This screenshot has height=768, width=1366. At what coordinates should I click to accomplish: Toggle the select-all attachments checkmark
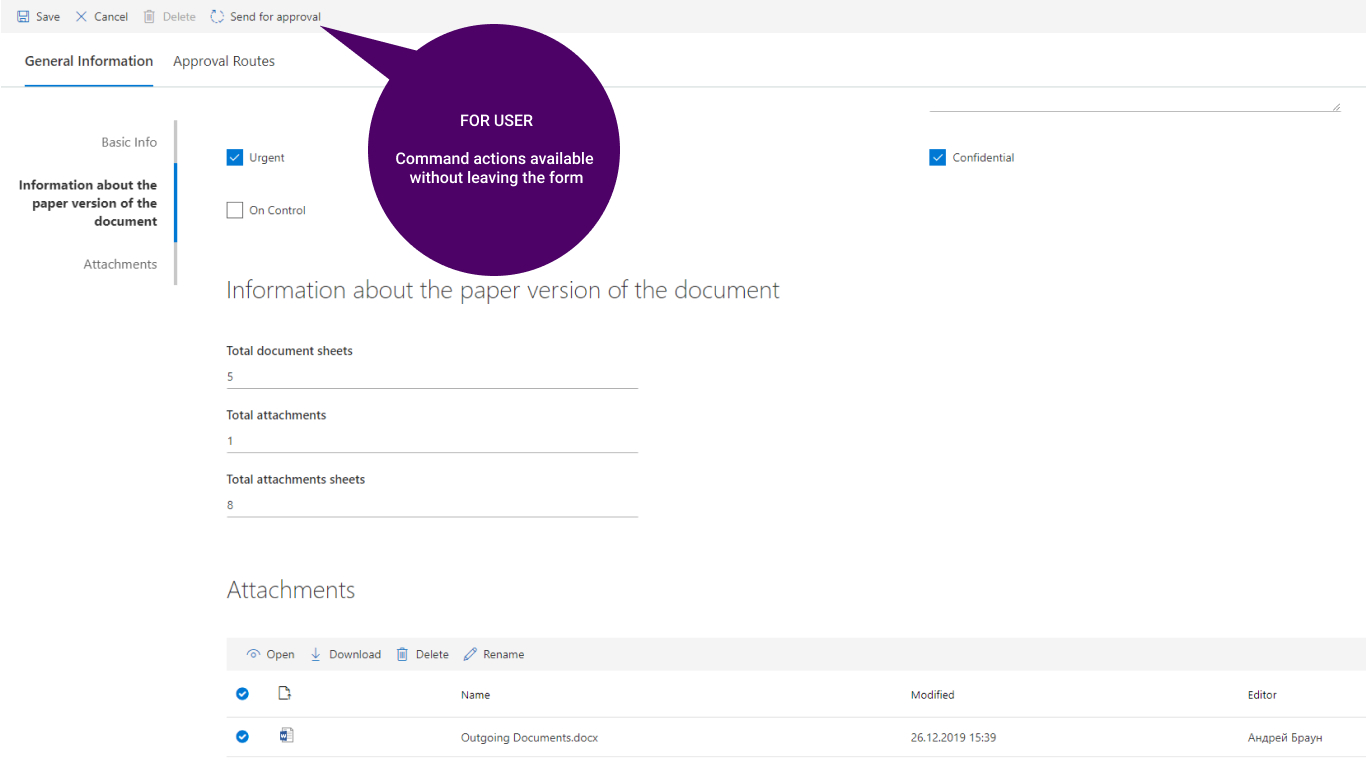pyautogui.click(x=242, y=694)
